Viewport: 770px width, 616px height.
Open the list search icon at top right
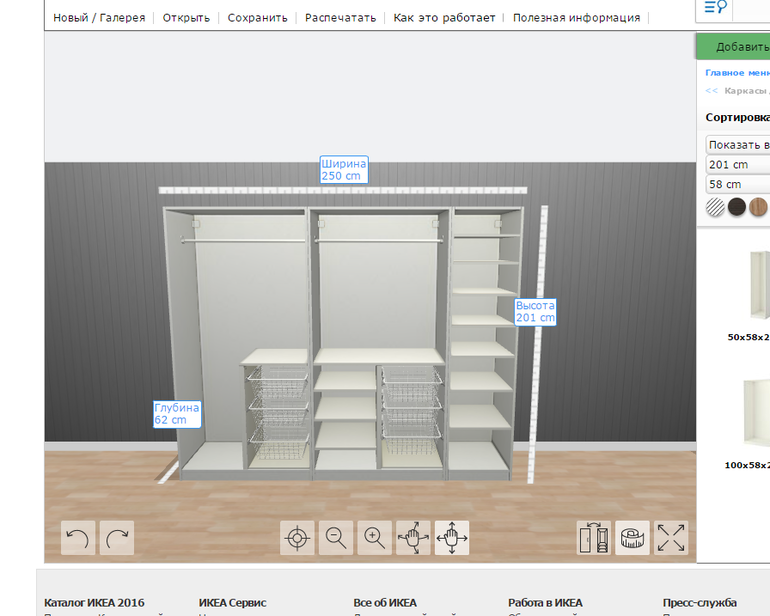(x=714, y=8)
